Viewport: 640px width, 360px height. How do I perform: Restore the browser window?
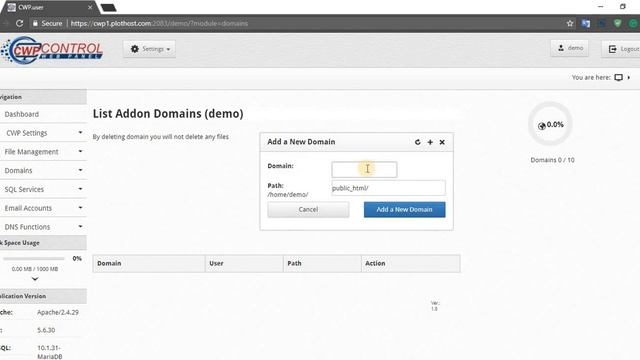(622, 7)
